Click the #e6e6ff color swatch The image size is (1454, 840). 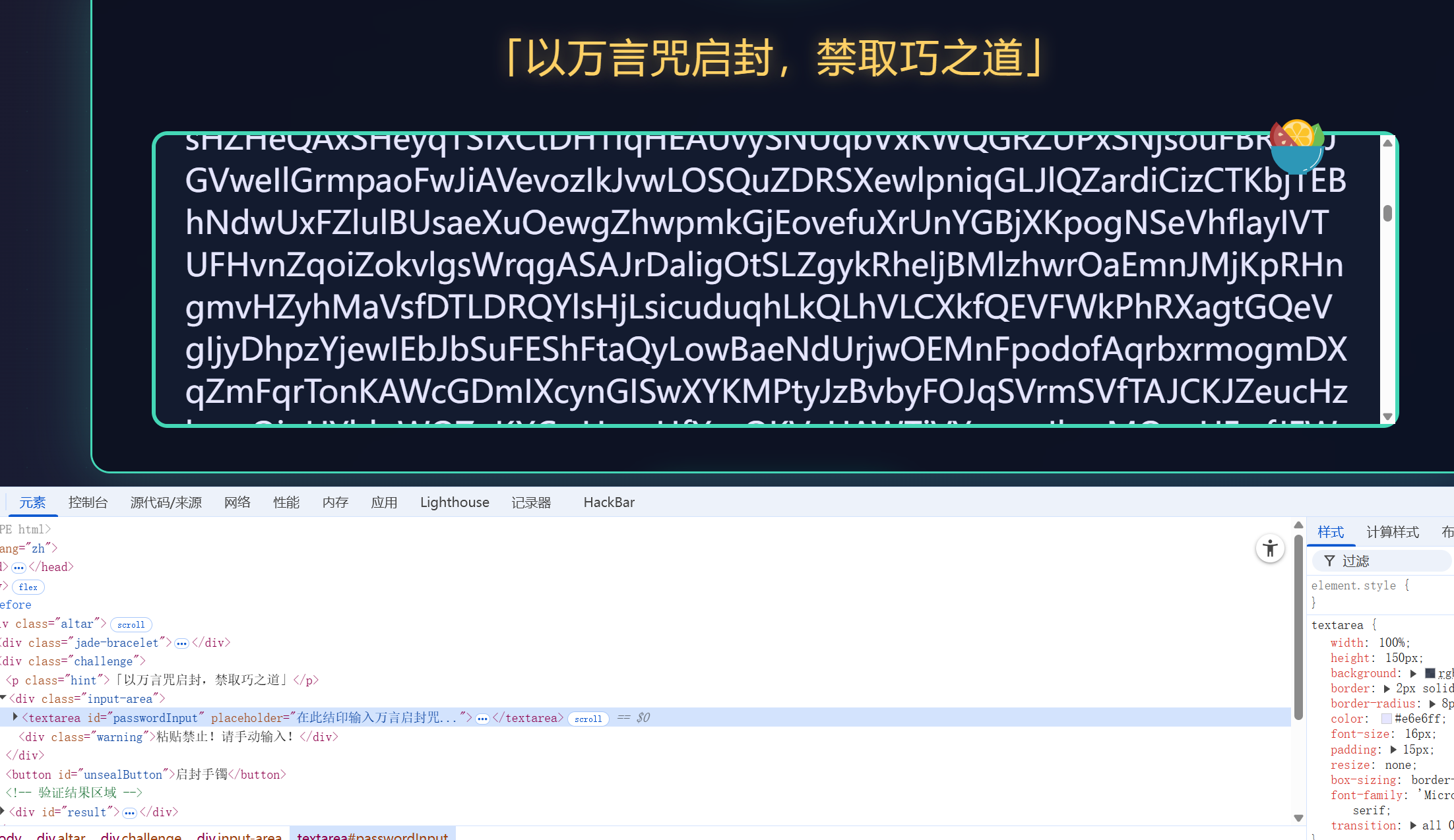point(1386,719)
